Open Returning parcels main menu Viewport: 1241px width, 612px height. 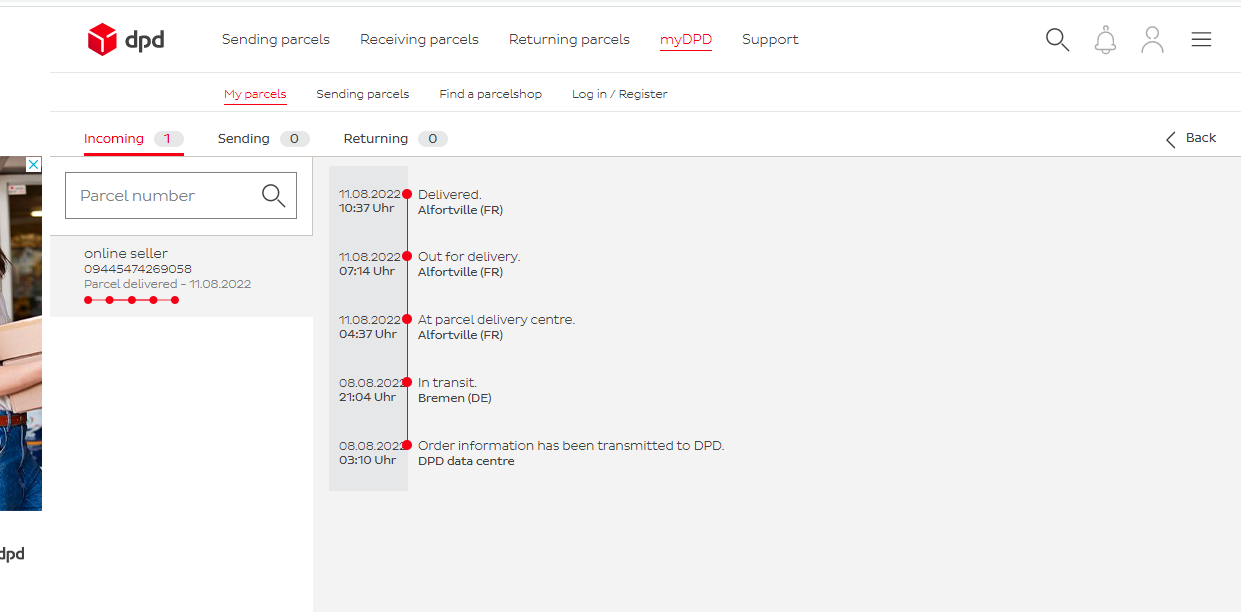(569, 40)
